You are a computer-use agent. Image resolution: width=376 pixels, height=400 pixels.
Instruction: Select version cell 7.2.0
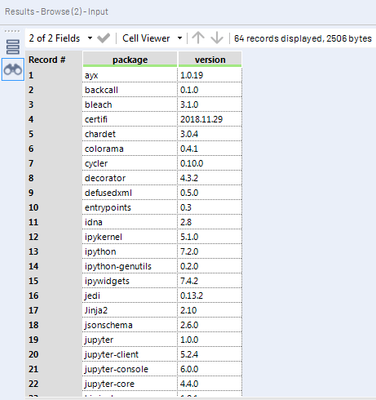(210, 251)
